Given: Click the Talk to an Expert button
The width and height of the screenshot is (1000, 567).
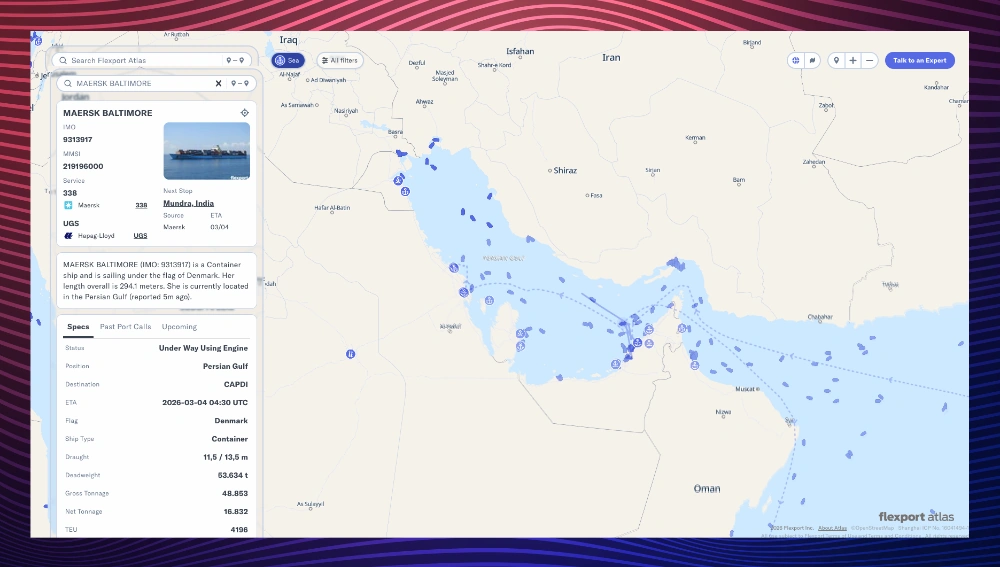Looking at the screenshot, I should [919, 61].
